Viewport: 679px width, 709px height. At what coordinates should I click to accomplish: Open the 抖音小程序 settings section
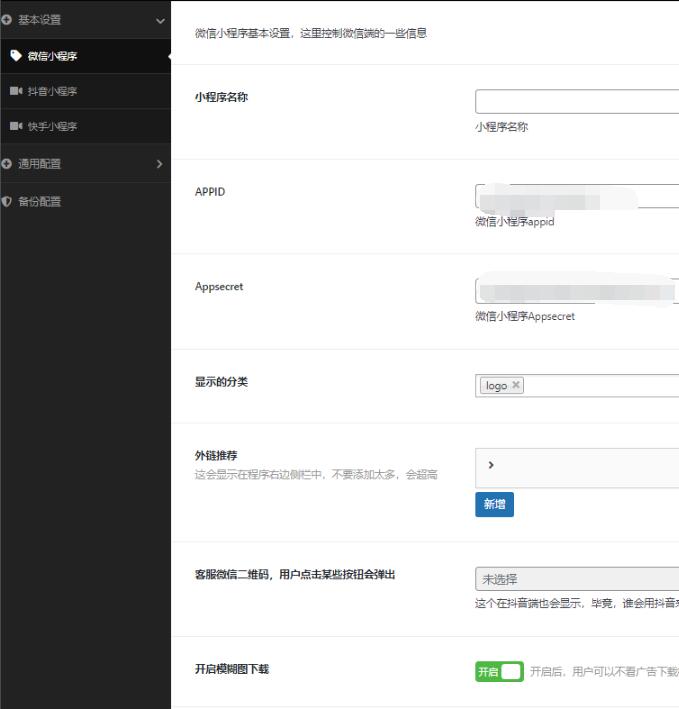pyautogui.click(x=85, y=91)
